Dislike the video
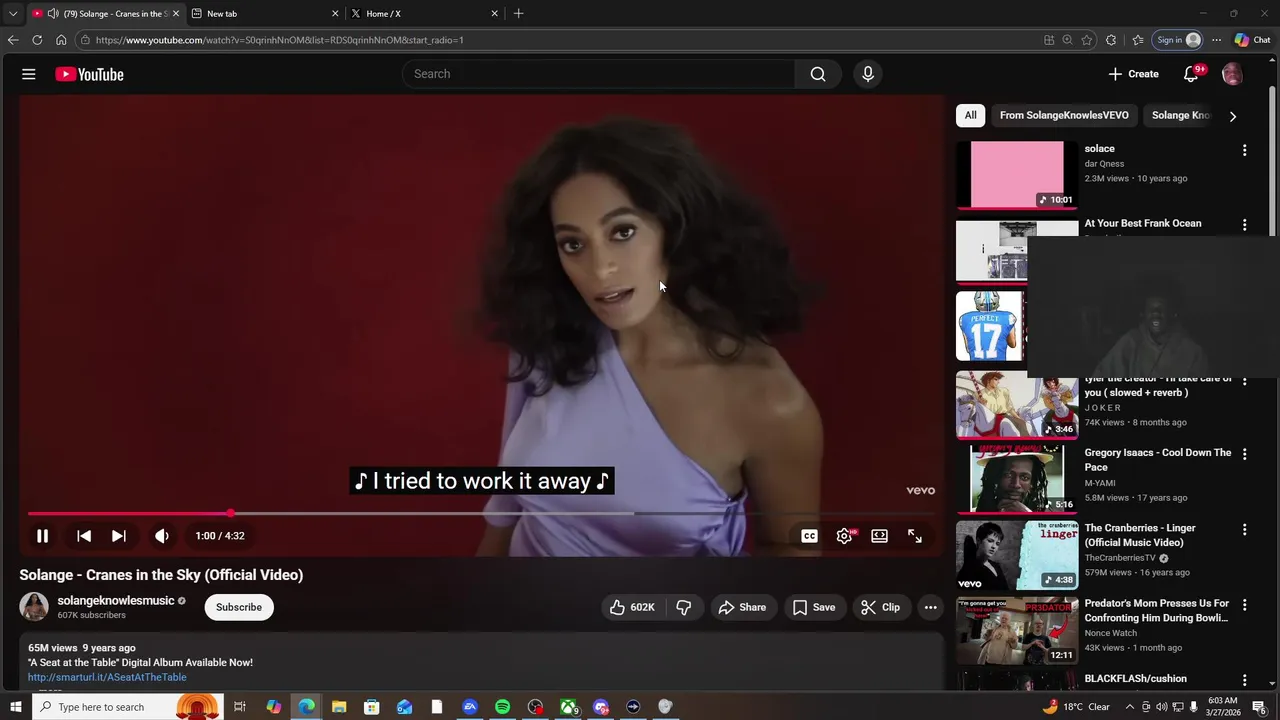The width and height of the screenshot is (1280, 720). point(684,607)
